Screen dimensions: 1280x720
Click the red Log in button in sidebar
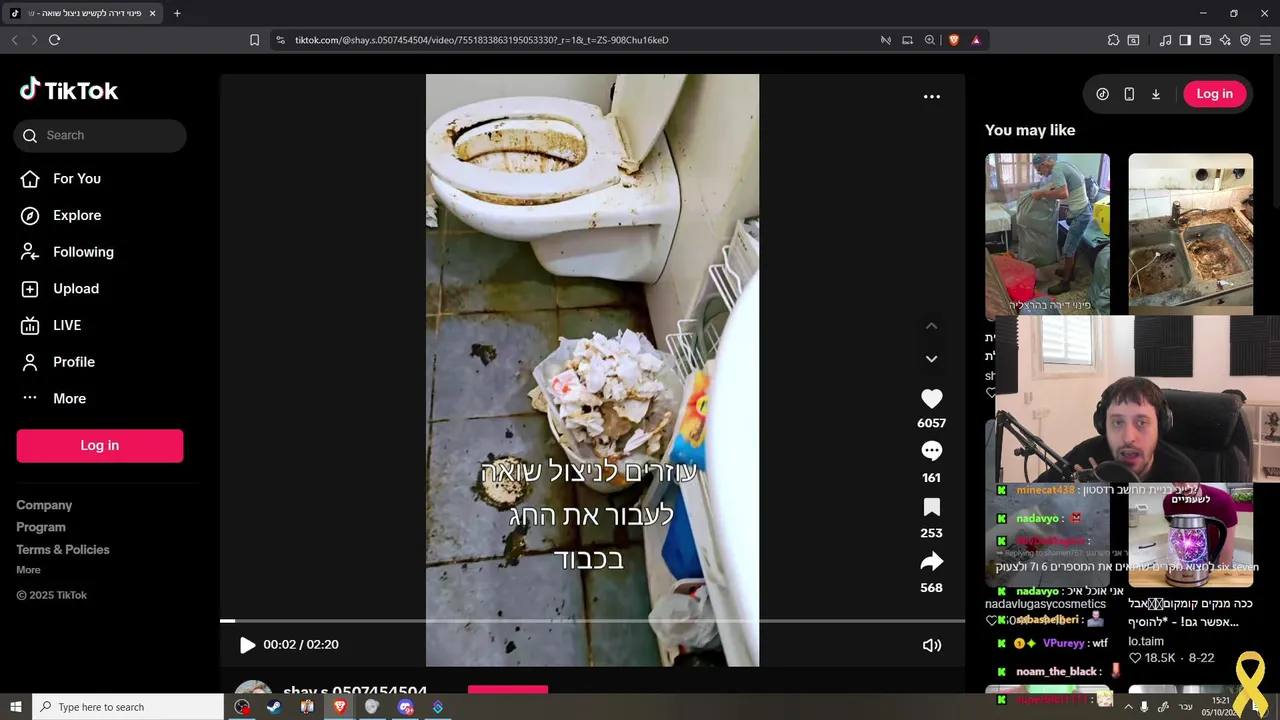tap(100, 446)
